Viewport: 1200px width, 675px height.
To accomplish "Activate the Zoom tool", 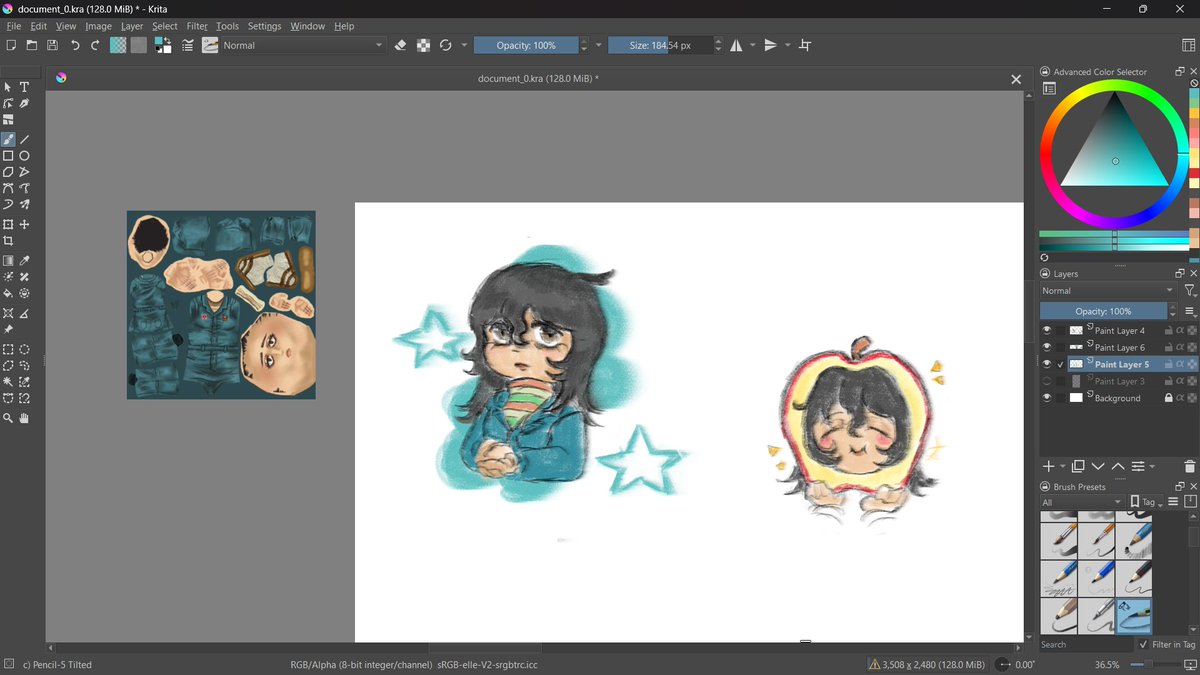I will [8, 418].
